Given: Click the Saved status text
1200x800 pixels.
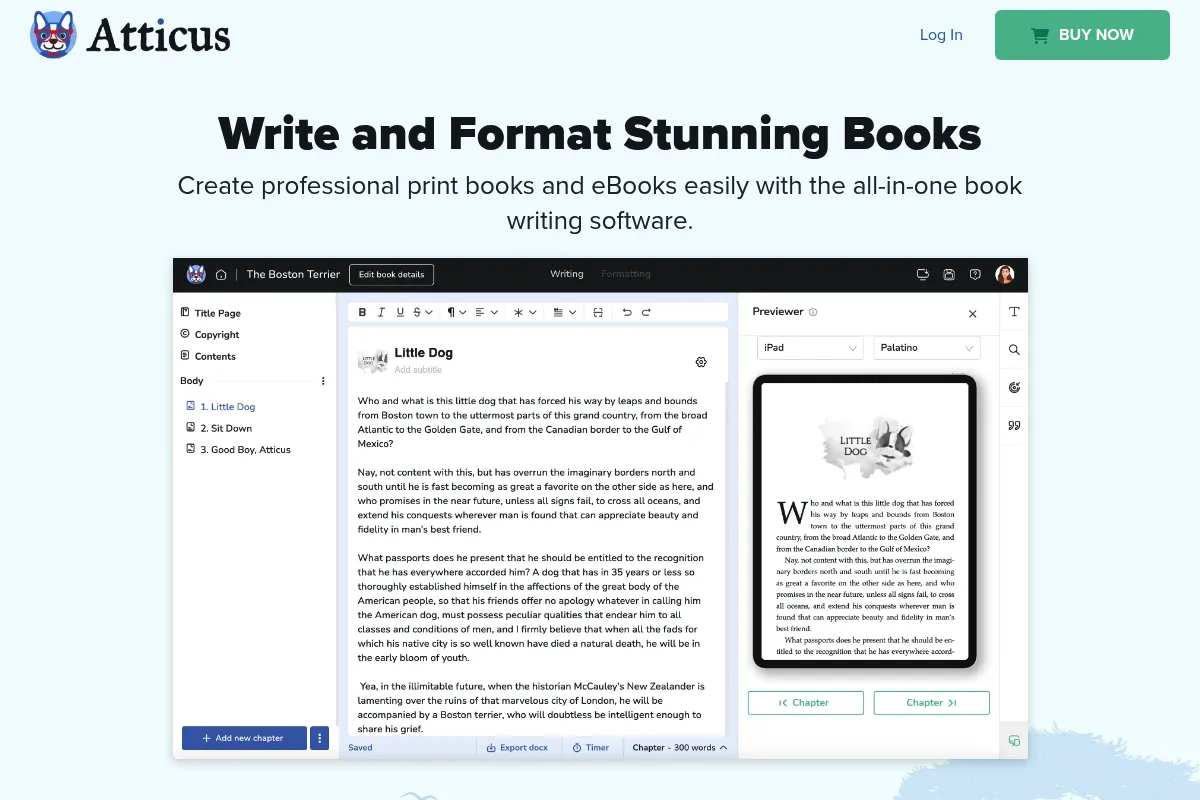Looking at the screenshot, I should pos(360,747).
